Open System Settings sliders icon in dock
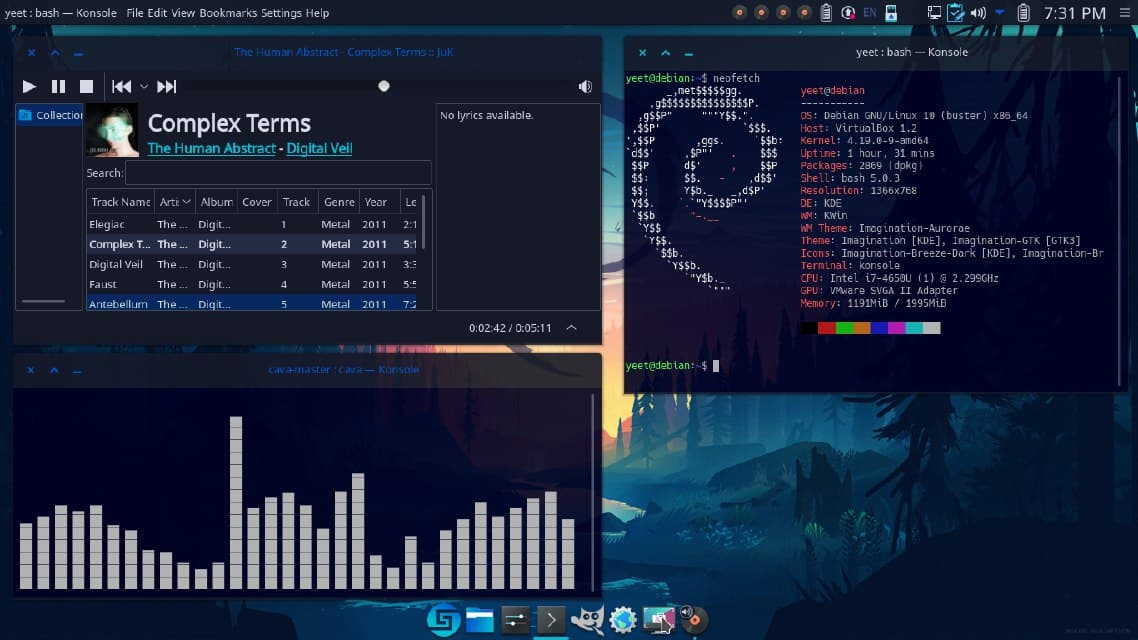This screenshot has width=1138, height=640. pos(515,620)
